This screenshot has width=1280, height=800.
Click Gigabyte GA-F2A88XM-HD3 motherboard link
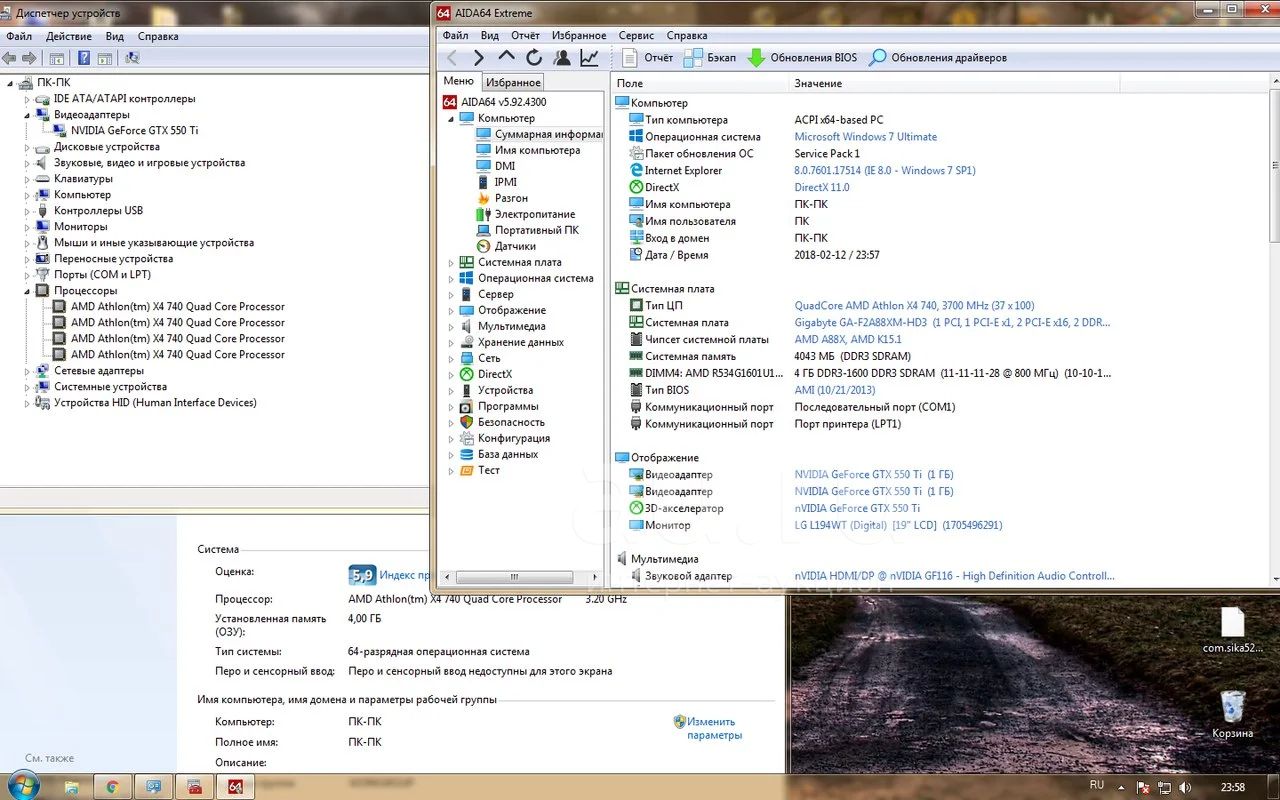click(952, 323)
